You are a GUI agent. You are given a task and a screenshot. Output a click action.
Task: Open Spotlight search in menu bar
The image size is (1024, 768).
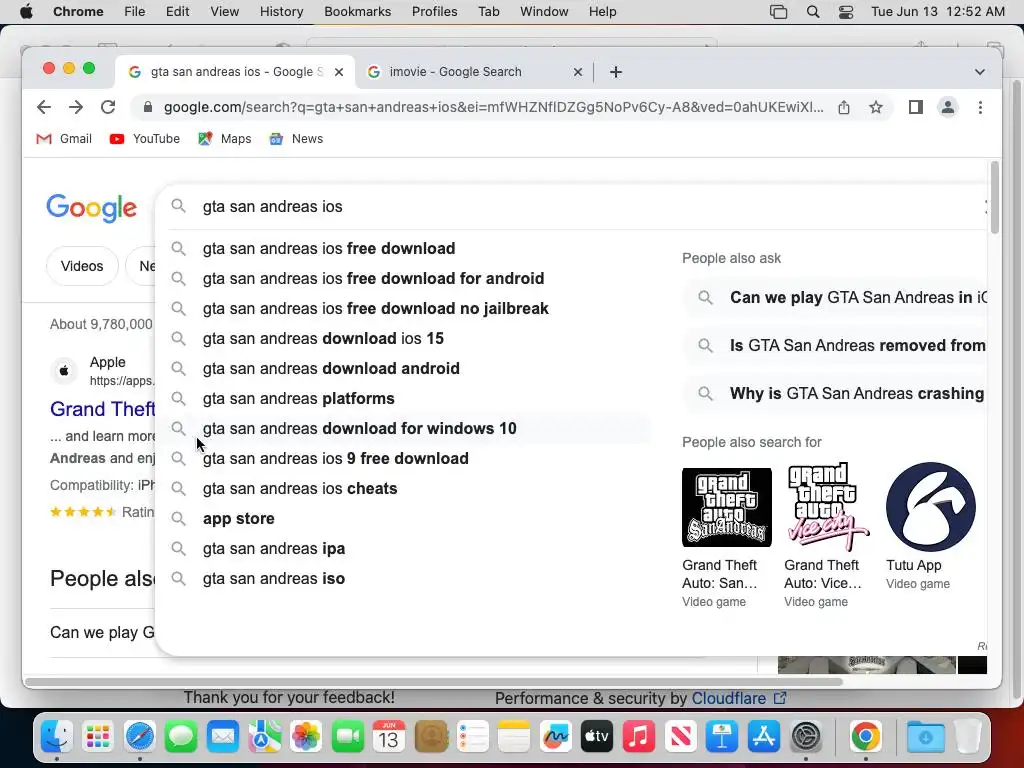coord(812,12)
